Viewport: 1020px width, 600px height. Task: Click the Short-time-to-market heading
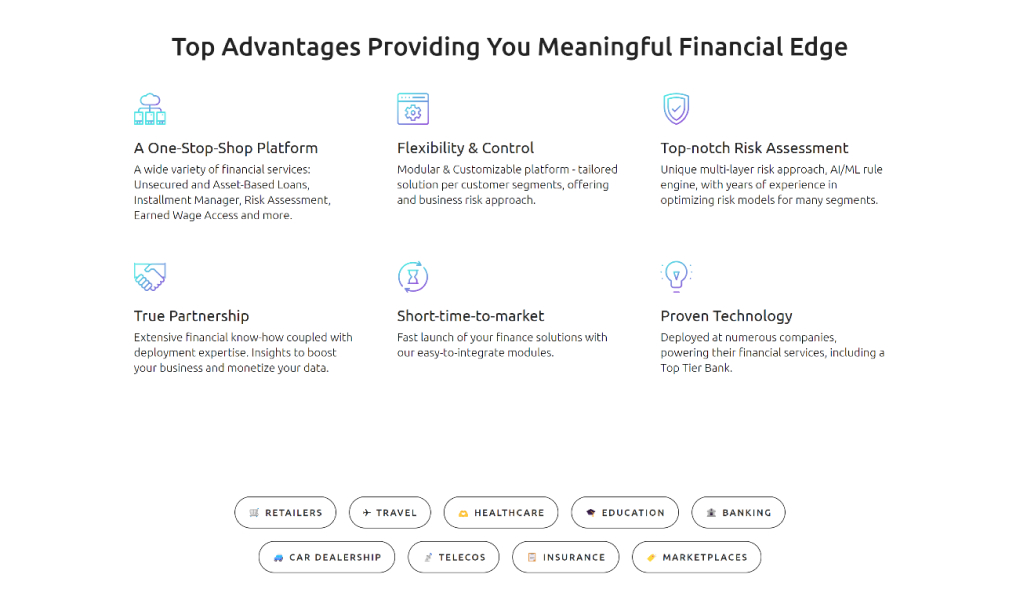pyautogui.click(x=470, y=316)
